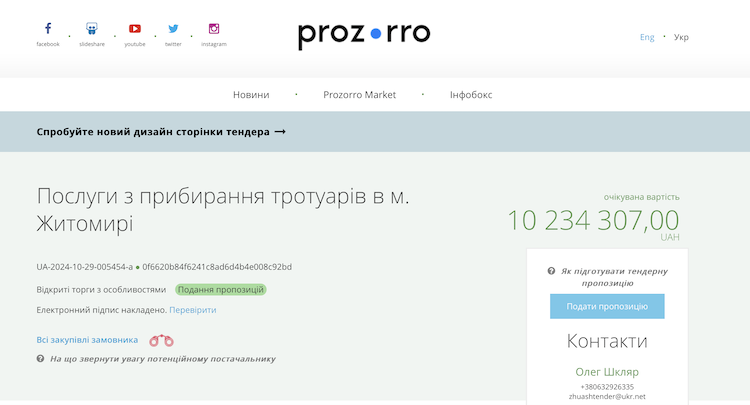Click 'Відкриті торги з особливостями' text
This screenshot has width=750, height=405.
point(101,290)
